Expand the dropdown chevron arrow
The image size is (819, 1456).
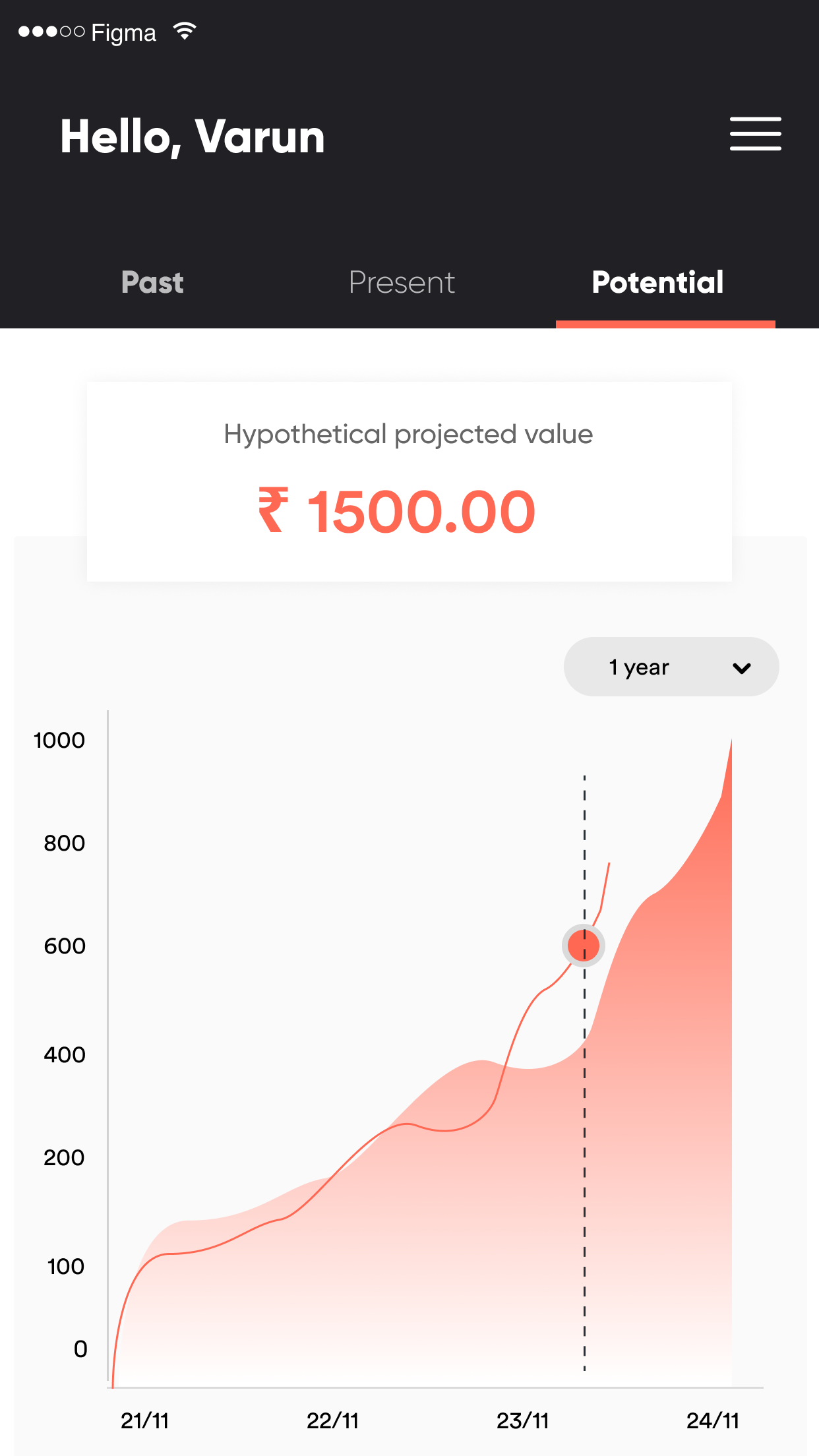742,669
